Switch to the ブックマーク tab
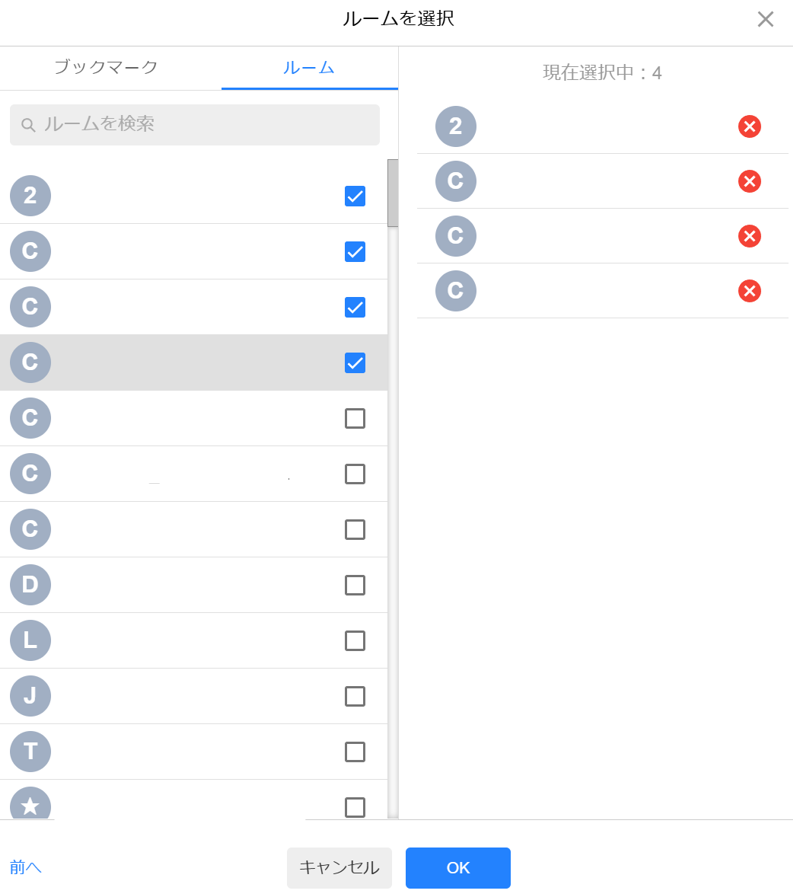 coord(106,67)
